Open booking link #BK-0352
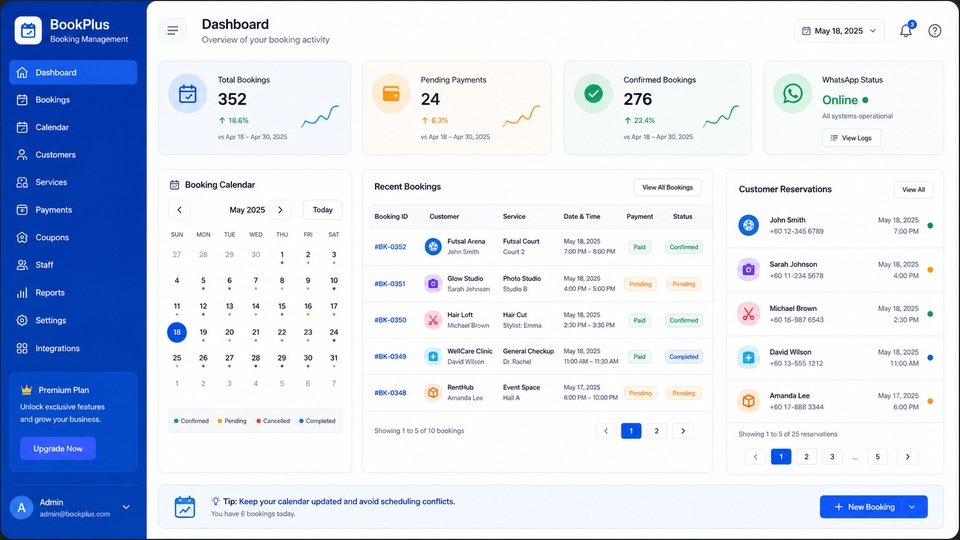960x540 pixels. point(390,247)
